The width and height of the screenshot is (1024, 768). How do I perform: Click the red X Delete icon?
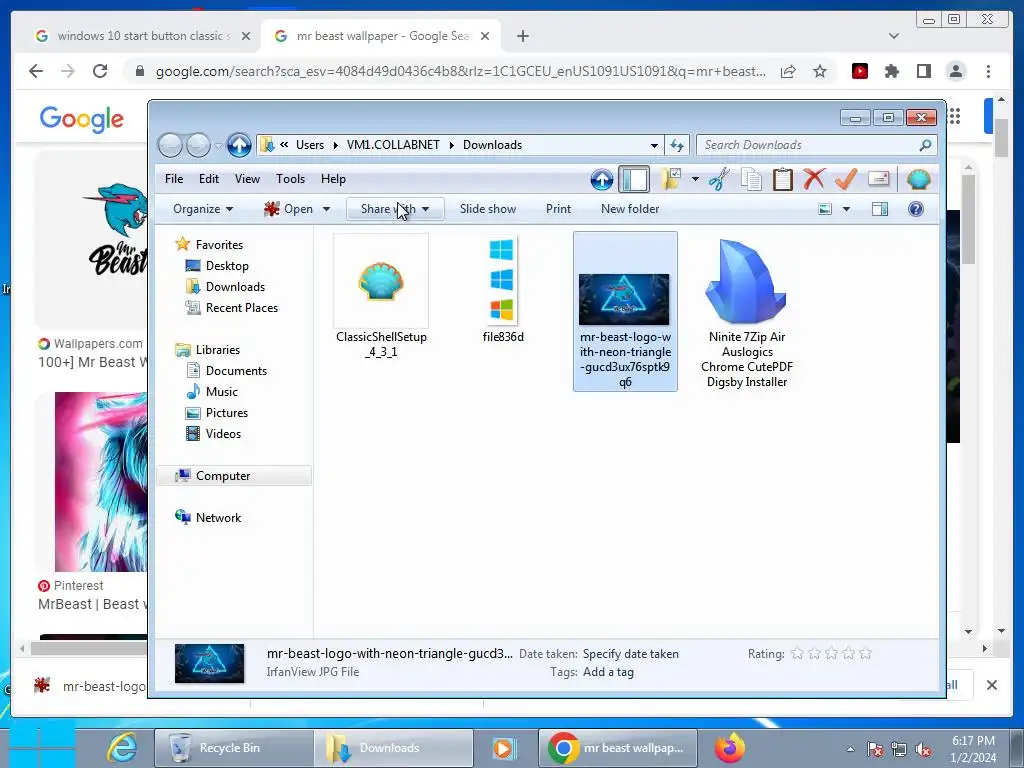tap(814, 179)
